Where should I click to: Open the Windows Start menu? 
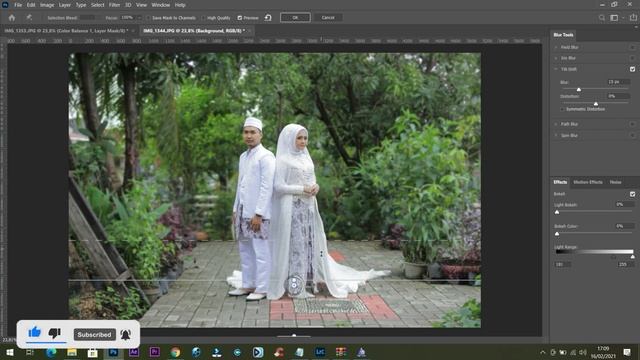(x=10, y=352)
